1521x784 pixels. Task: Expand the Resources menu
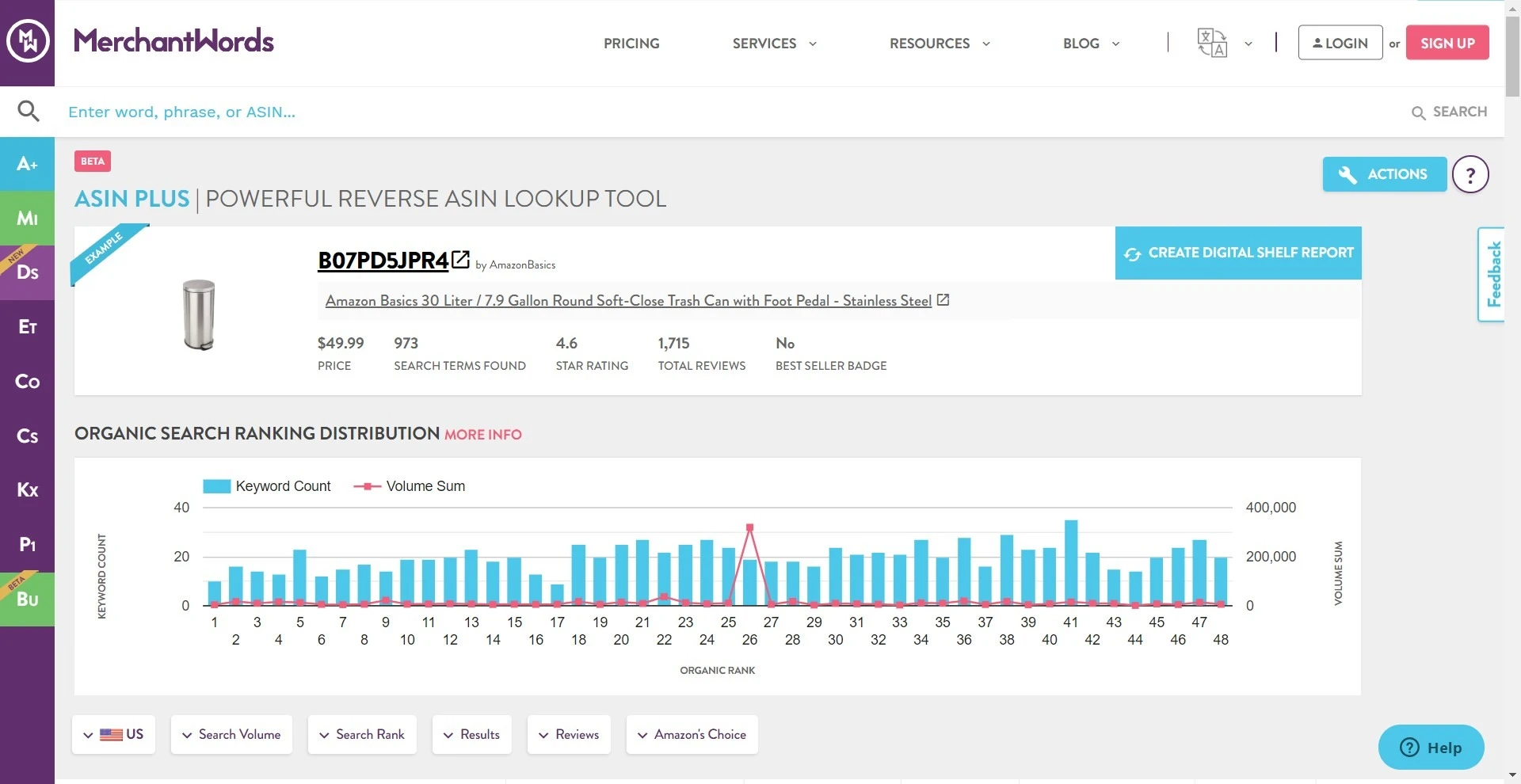coord(940,44)
